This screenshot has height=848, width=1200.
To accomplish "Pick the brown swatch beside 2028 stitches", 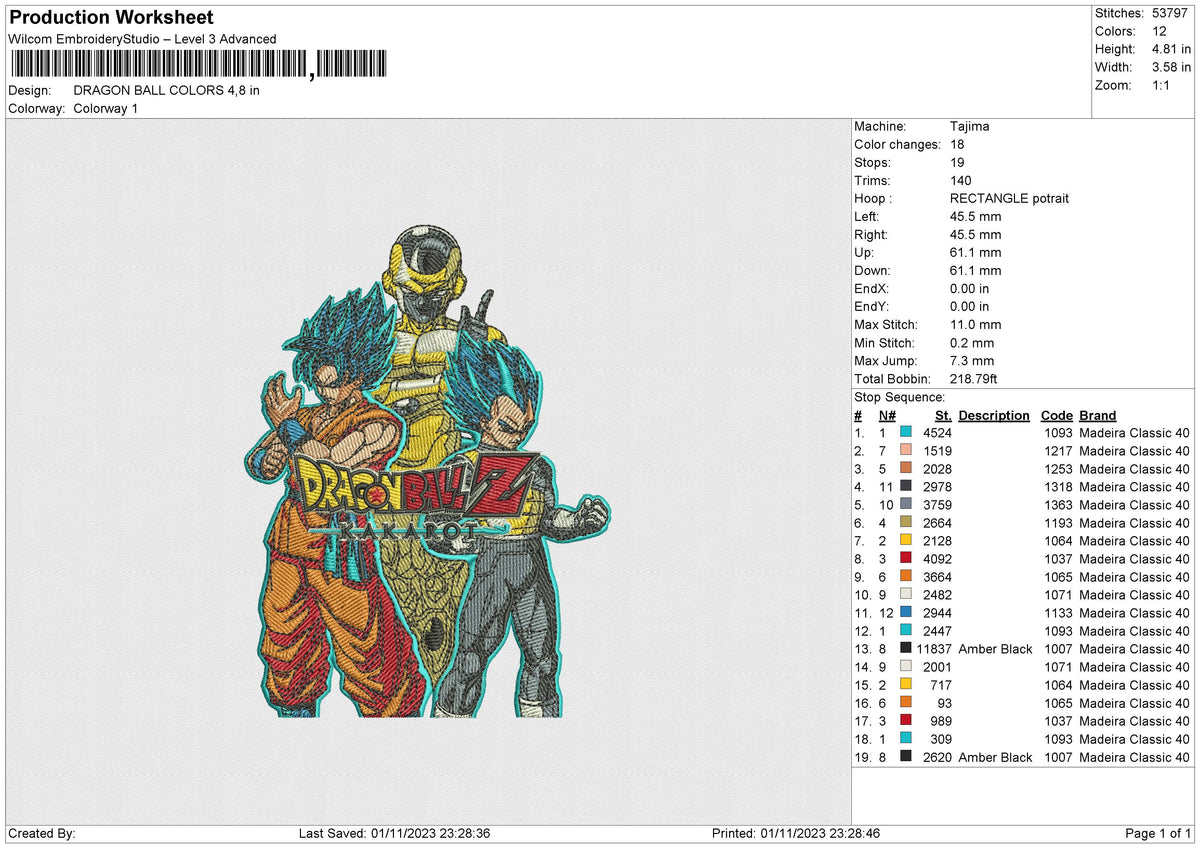I will [x=906, y=469].
